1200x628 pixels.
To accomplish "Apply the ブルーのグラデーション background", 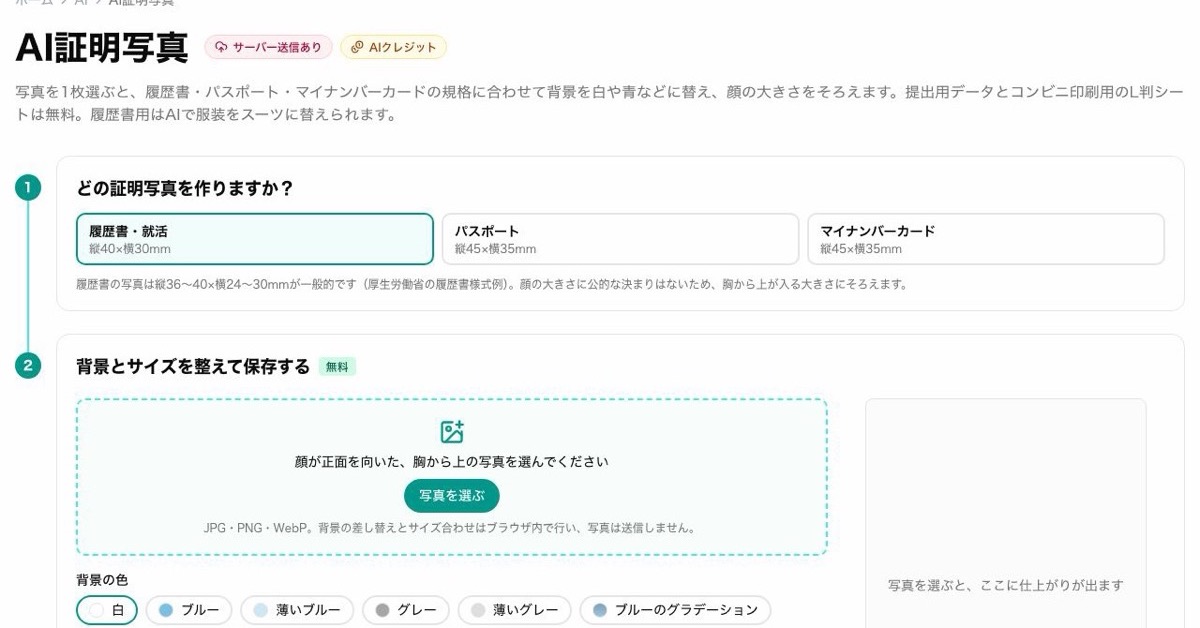I will point(675,610).
